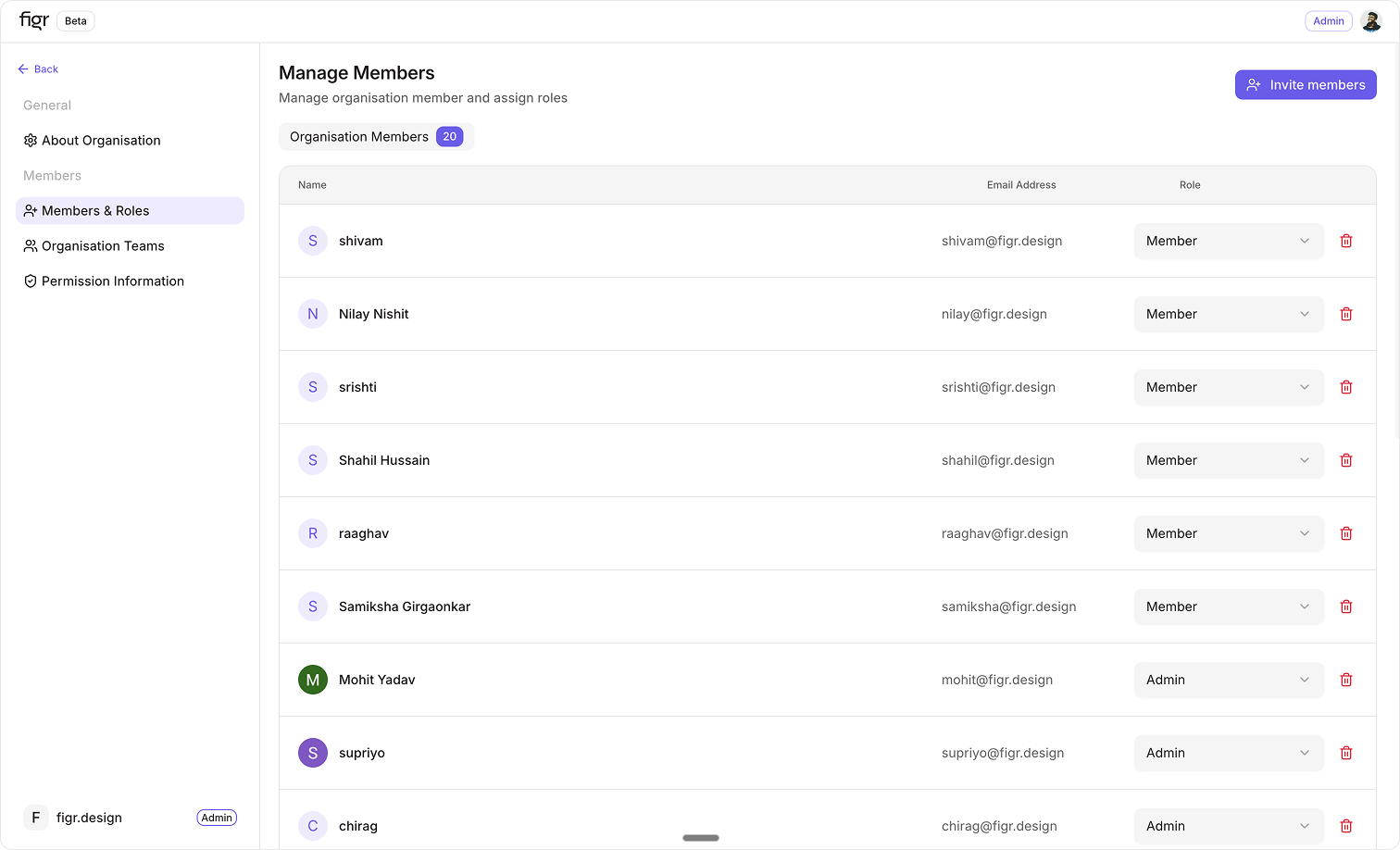Open Samiksha Girgaonkar's role dropdown
This screenshot has width=1400, height=850.
[1229, 606]
